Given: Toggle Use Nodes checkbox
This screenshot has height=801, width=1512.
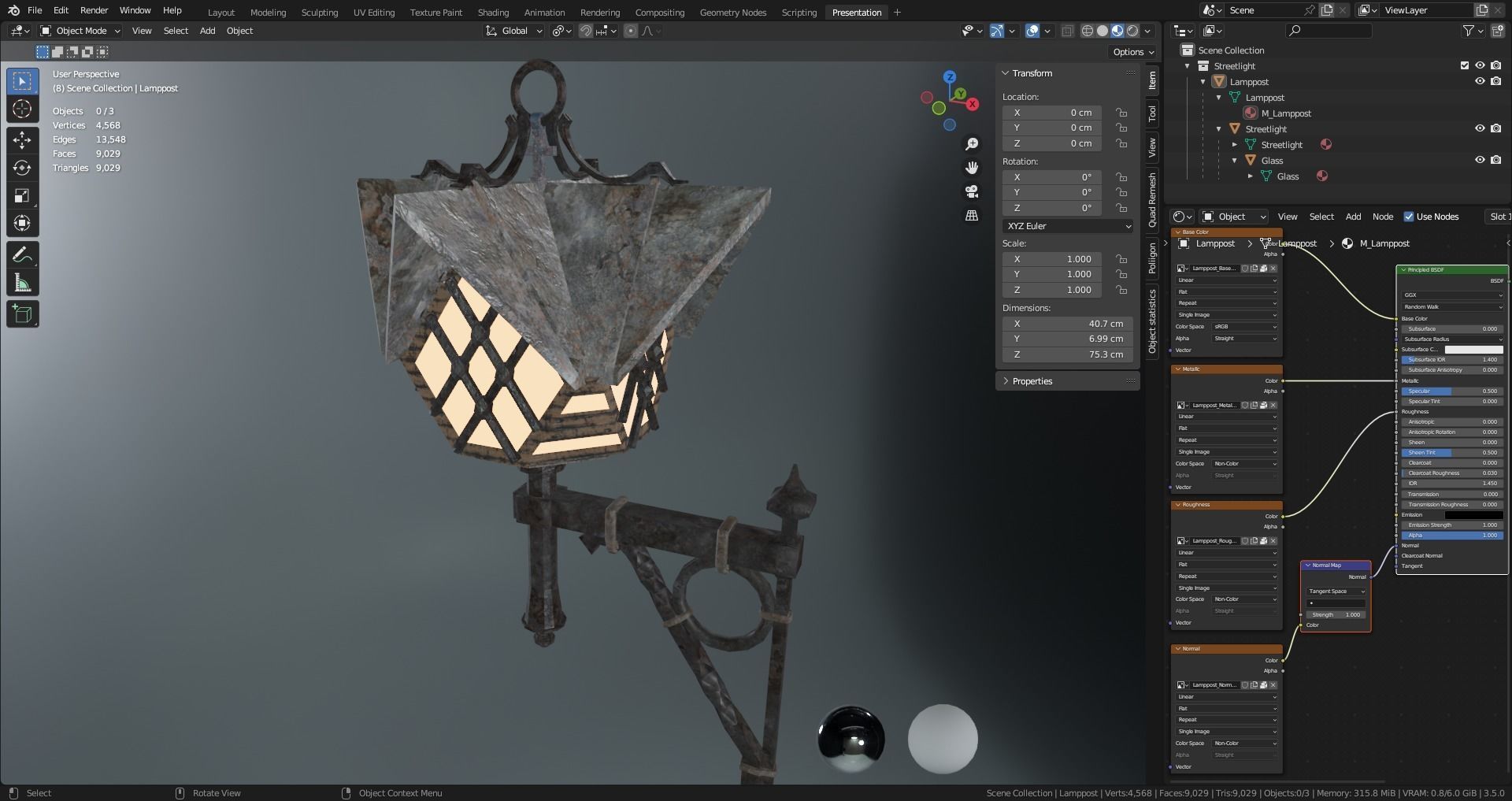Looking at the screenshot, I should click(x=1409, y=217).
